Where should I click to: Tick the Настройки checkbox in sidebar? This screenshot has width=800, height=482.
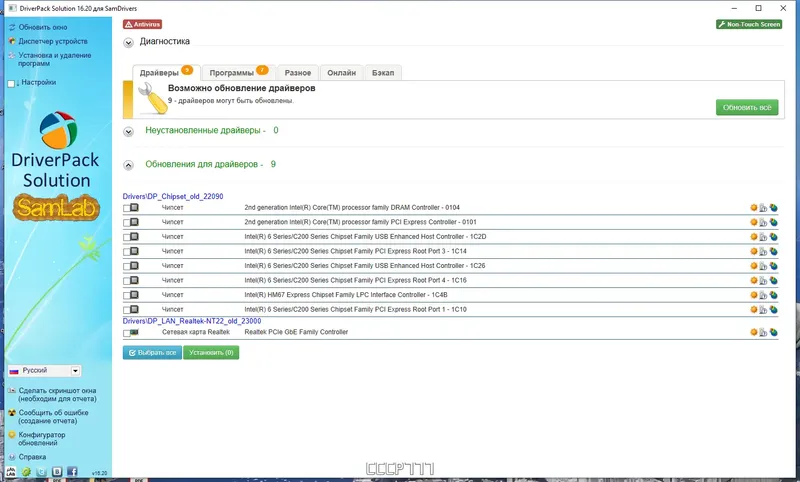tap(11, 84)
